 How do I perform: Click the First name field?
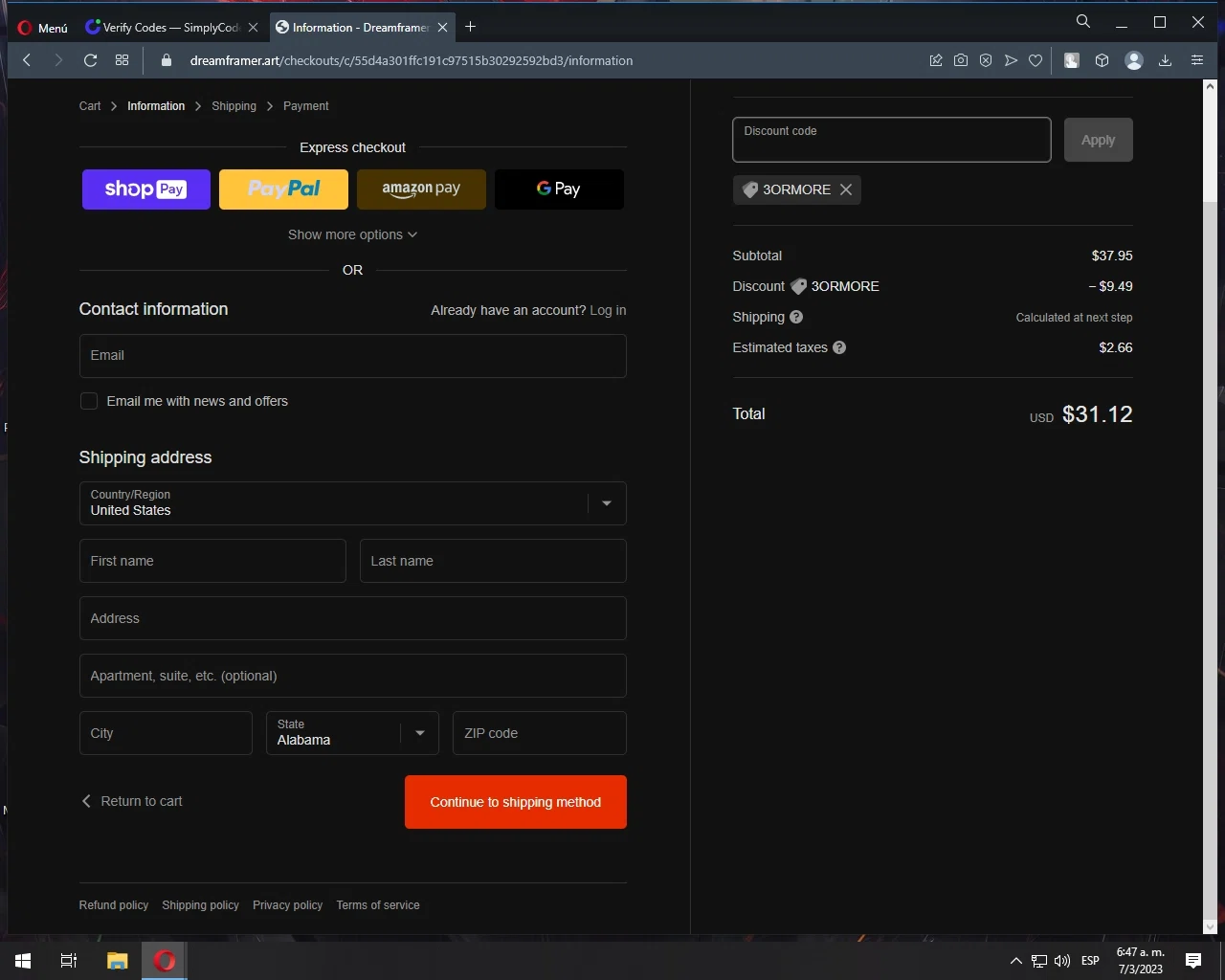[x=212, y=561]
